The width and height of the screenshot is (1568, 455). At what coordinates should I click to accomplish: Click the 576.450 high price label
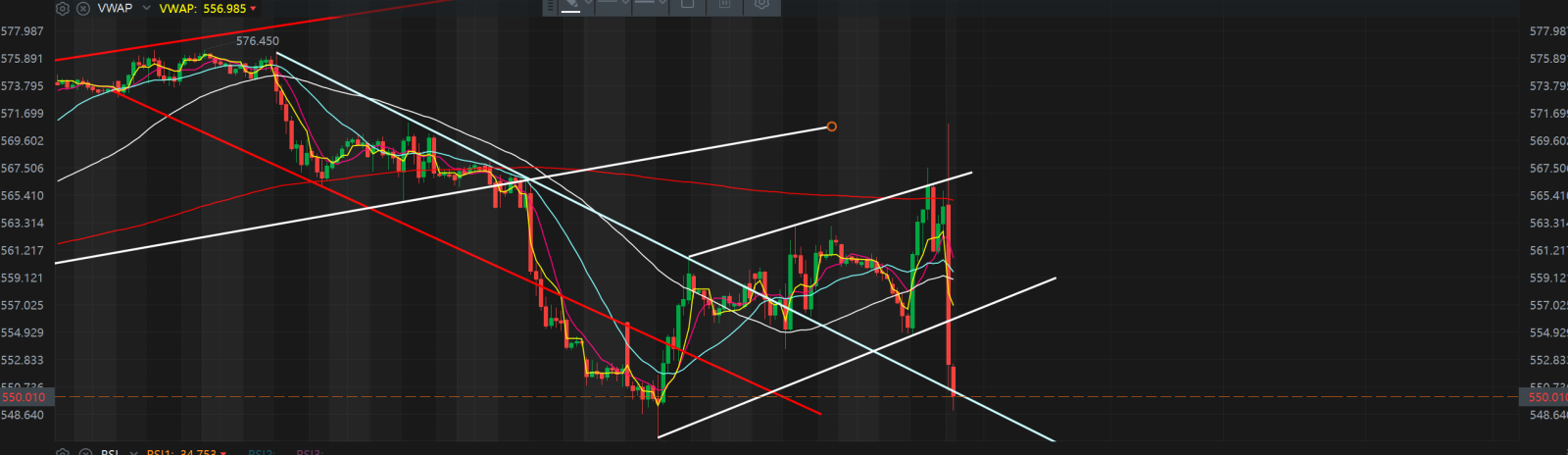[x=258, y=41]
